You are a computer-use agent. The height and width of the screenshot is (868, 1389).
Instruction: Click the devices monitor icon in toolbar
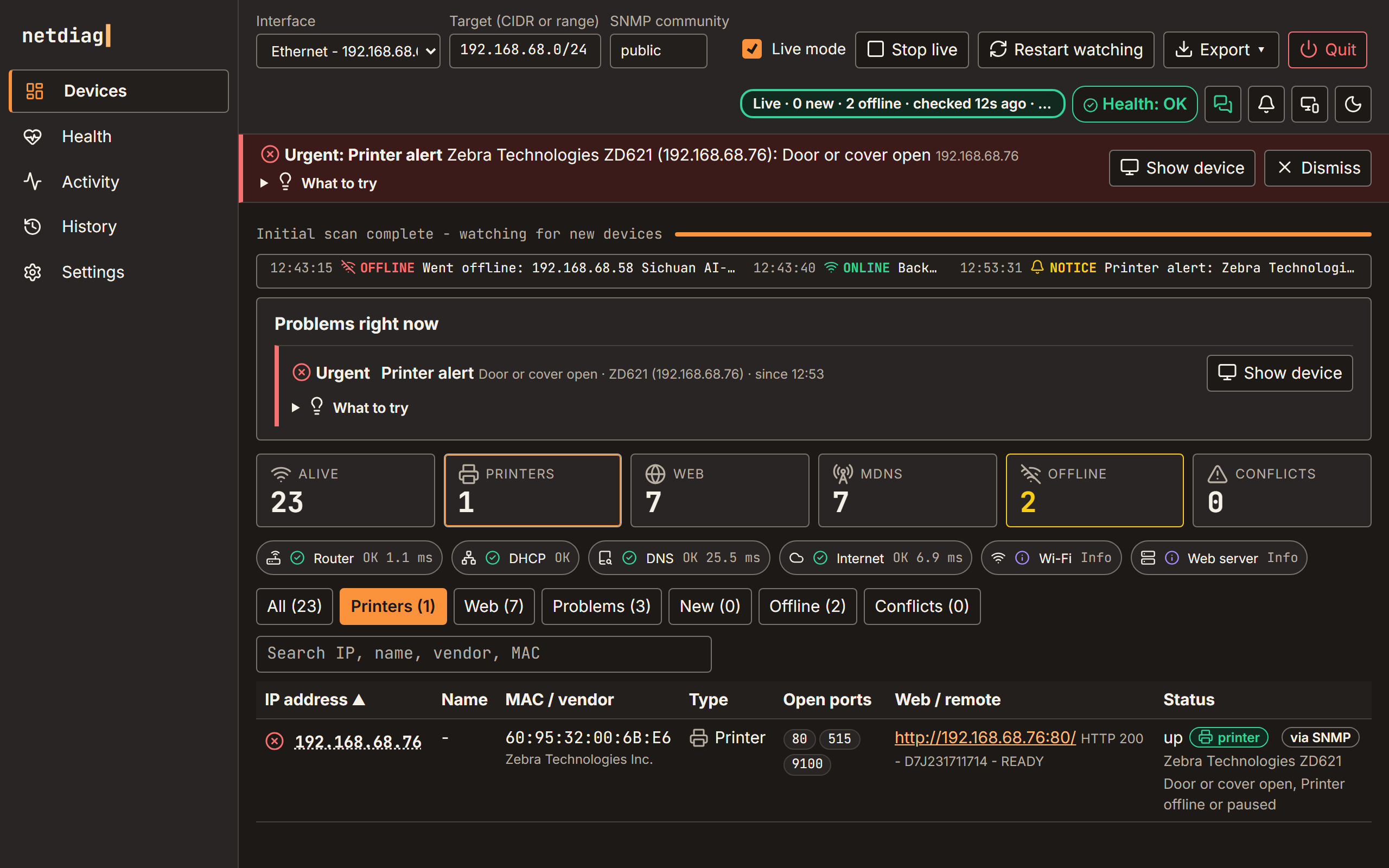coord(1309,104)
